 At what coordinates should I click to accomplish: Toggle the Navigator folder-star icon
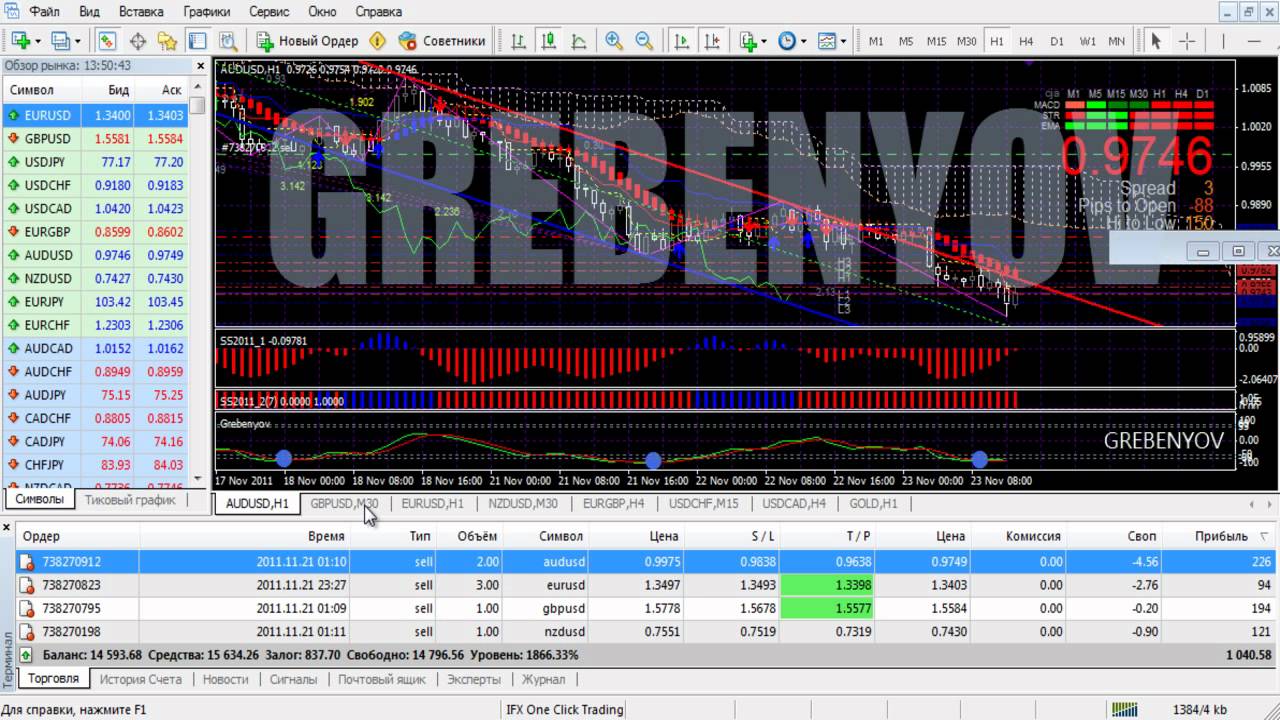(167, 41)
